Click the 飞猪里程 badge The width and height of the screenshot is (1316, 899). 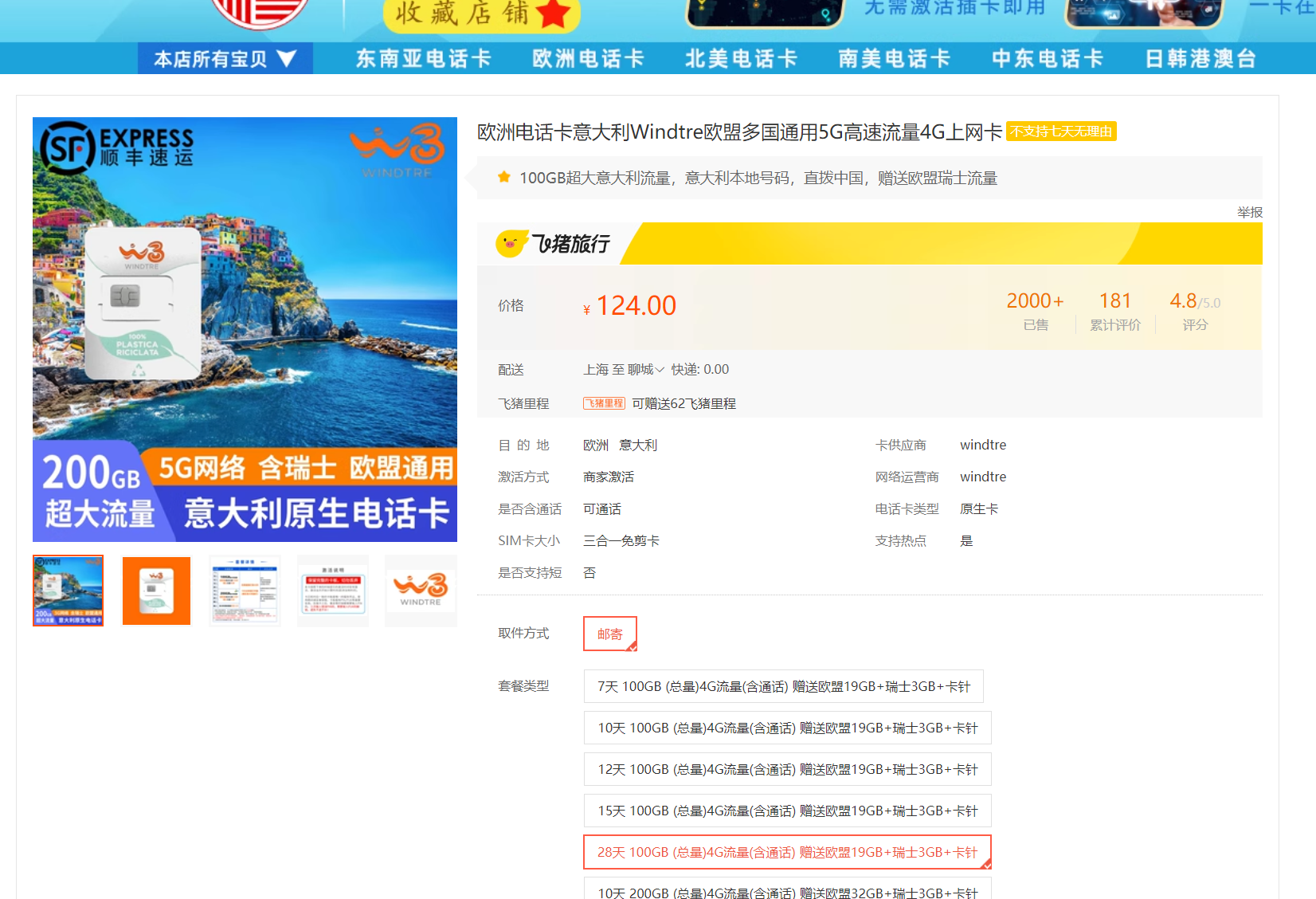[604, 403]
